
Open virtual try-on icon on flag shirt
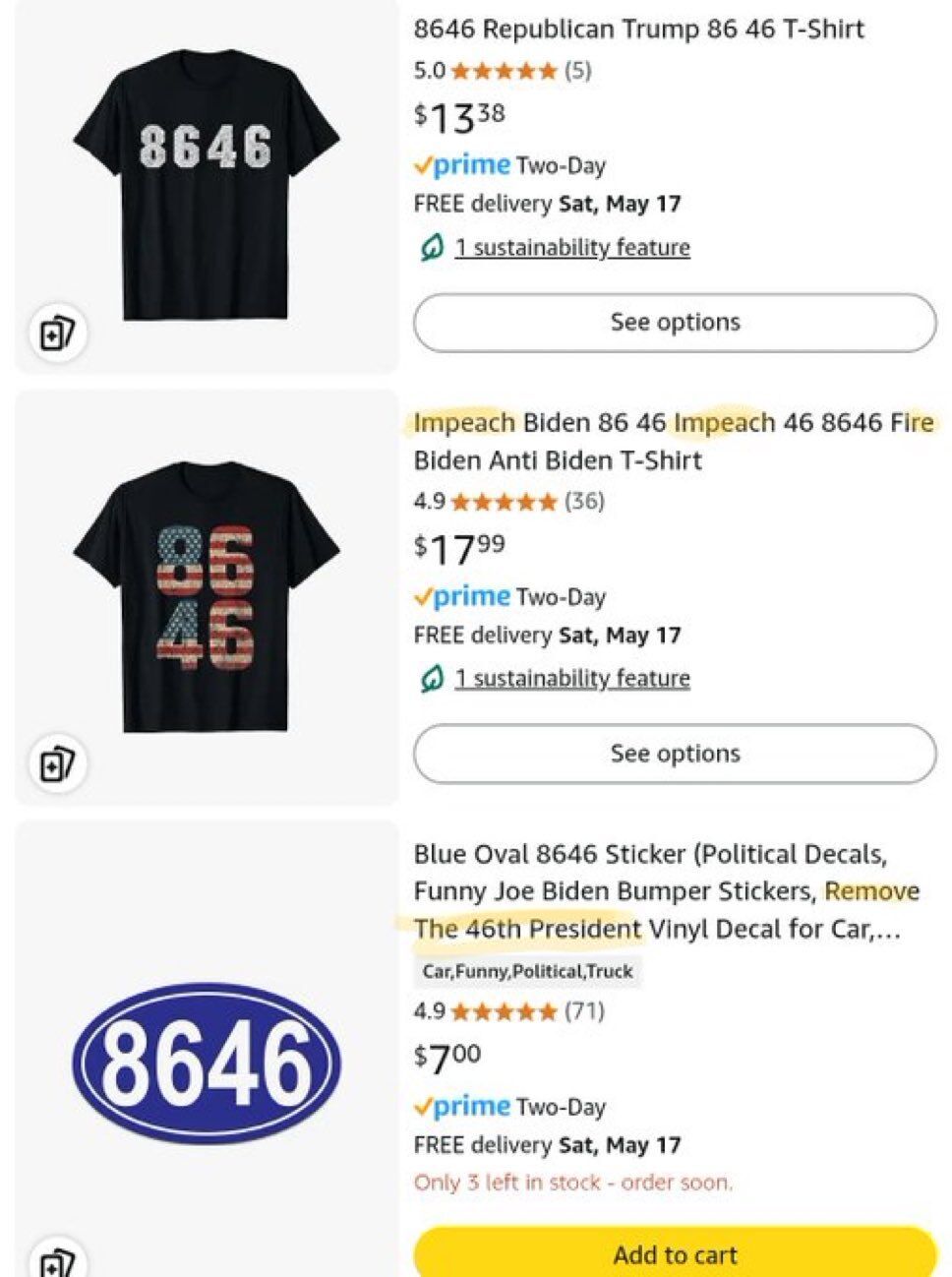pos(57,764)
